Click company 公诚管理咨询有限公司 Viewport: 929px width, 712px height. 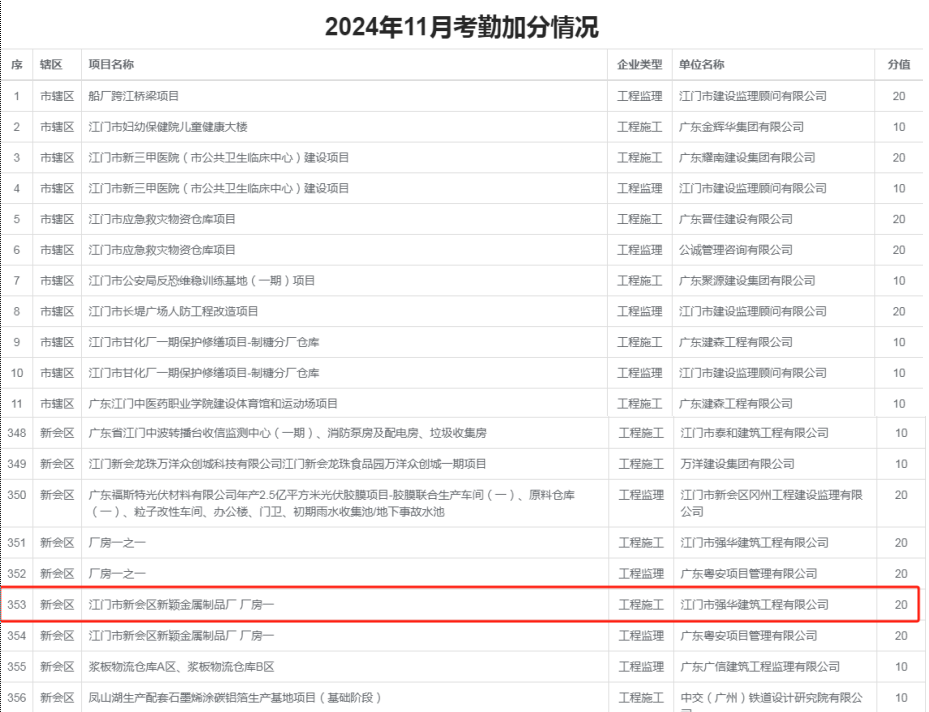pyautogui.click(x=736, y=250)
